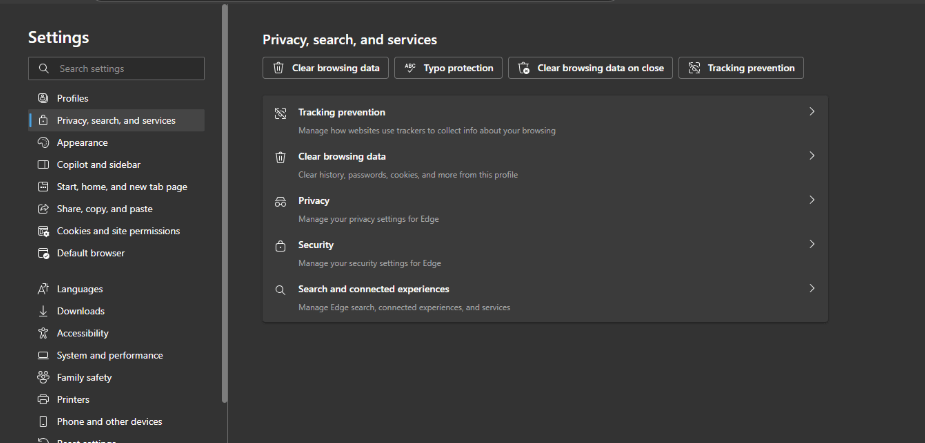
Task: Click the Downloads arrow icon
Action: coord(42,311)
